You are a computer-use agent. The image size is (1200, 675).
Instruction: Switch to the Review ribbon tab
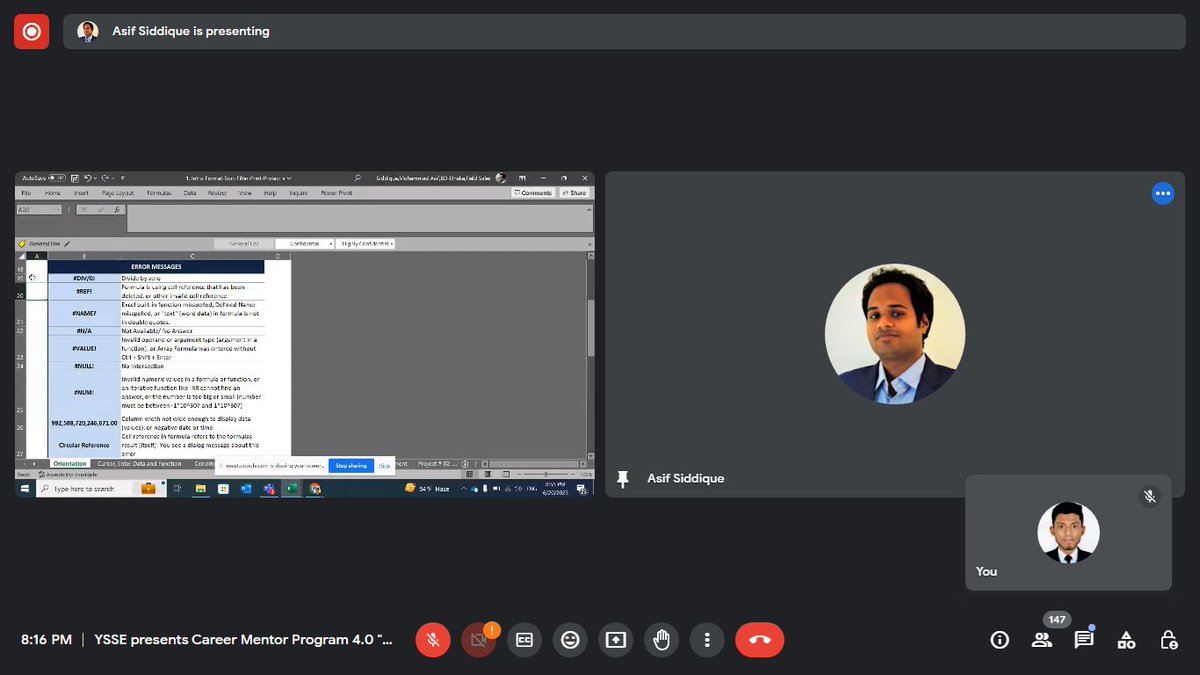tap(217, 192)
